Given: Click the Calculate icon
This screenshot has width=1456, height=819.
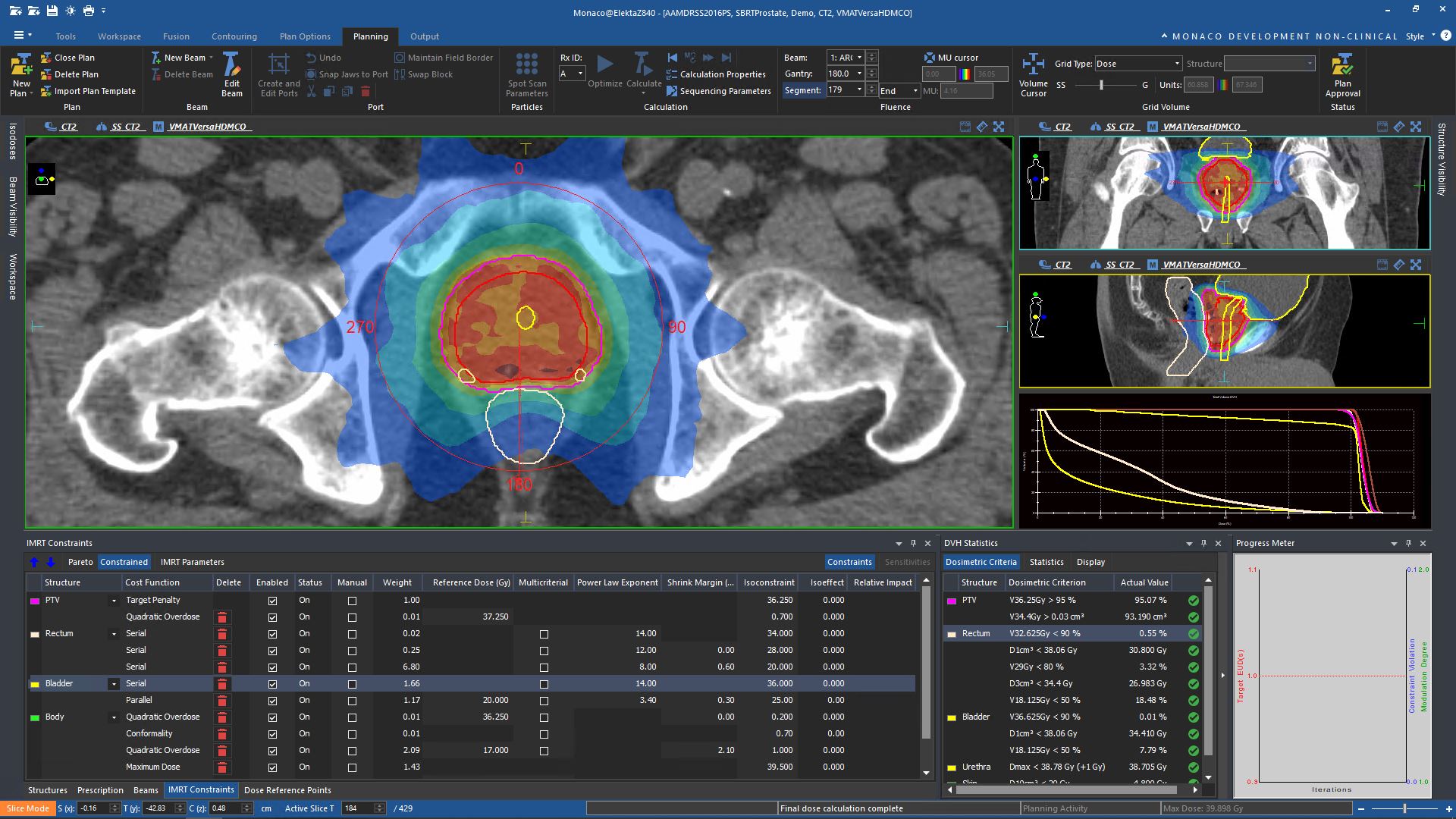Looking at the screenshot, I should coord(643,64).
